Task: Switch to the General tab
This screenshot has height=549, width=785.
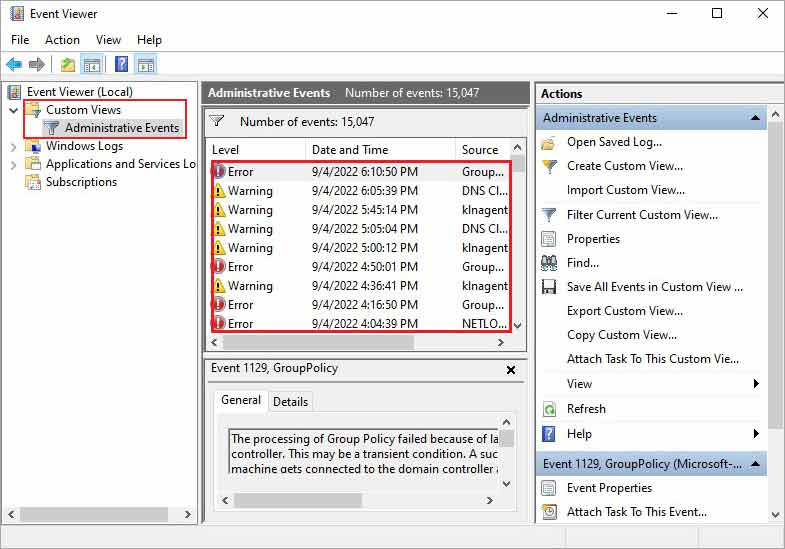Action: (241, 400)
